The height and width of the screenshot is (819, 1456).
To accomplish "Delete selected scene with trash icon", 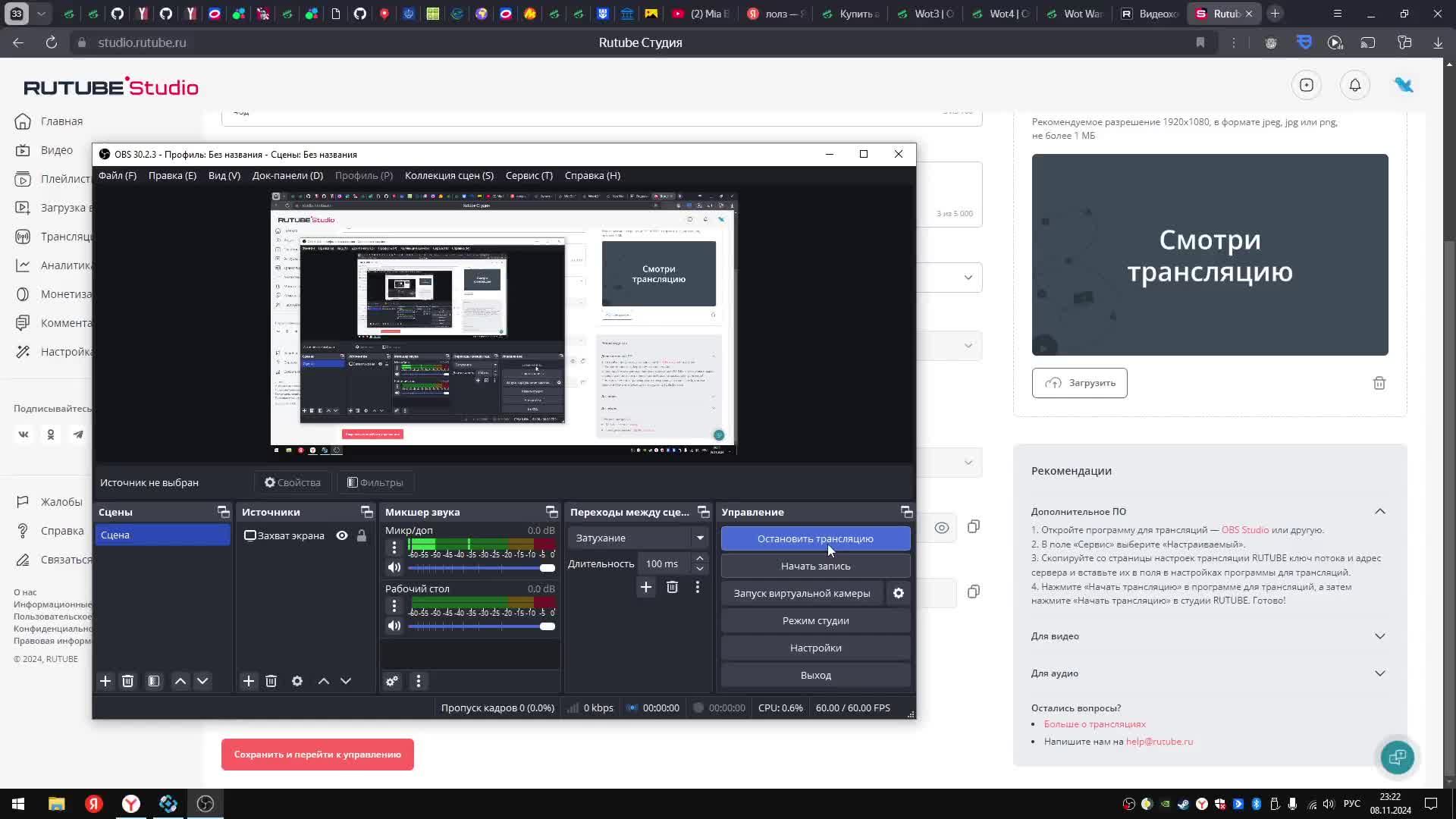I will (x=127, y=681).
